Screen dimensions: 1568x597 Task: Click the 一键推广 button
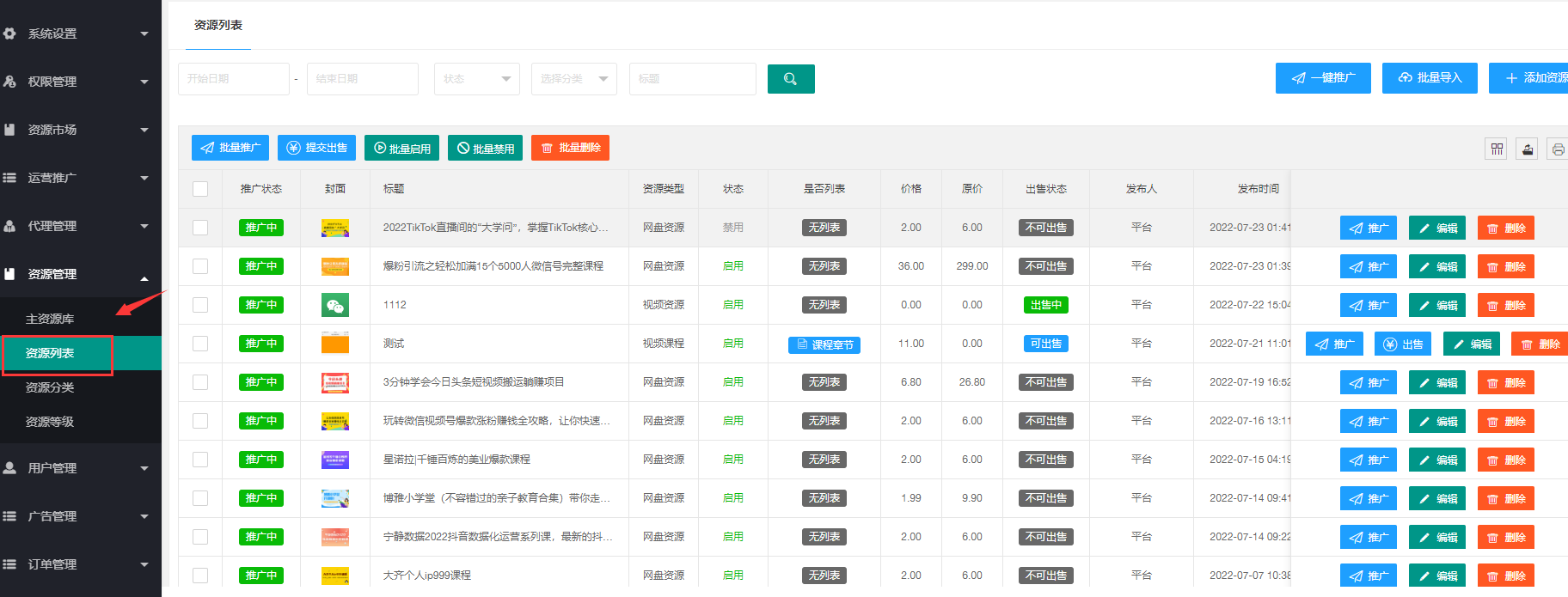(x=1322, y=78)
